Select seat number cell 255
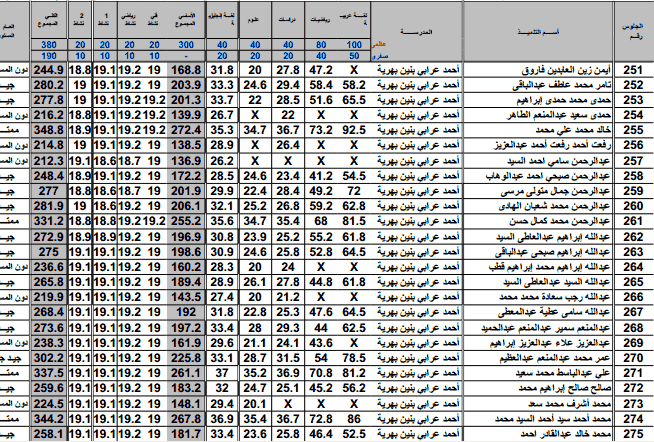The width and height of the screenshot is (654, 442). coord(633,130)
